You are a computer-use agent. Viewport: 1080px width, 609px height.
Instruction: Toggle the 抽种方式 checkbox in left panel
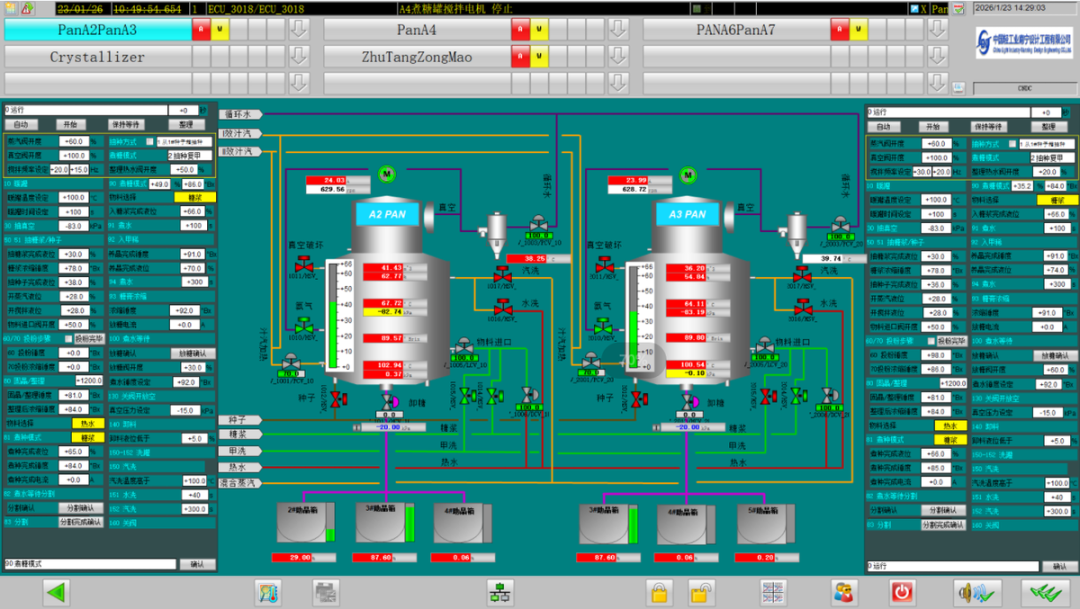pos(149,142)
